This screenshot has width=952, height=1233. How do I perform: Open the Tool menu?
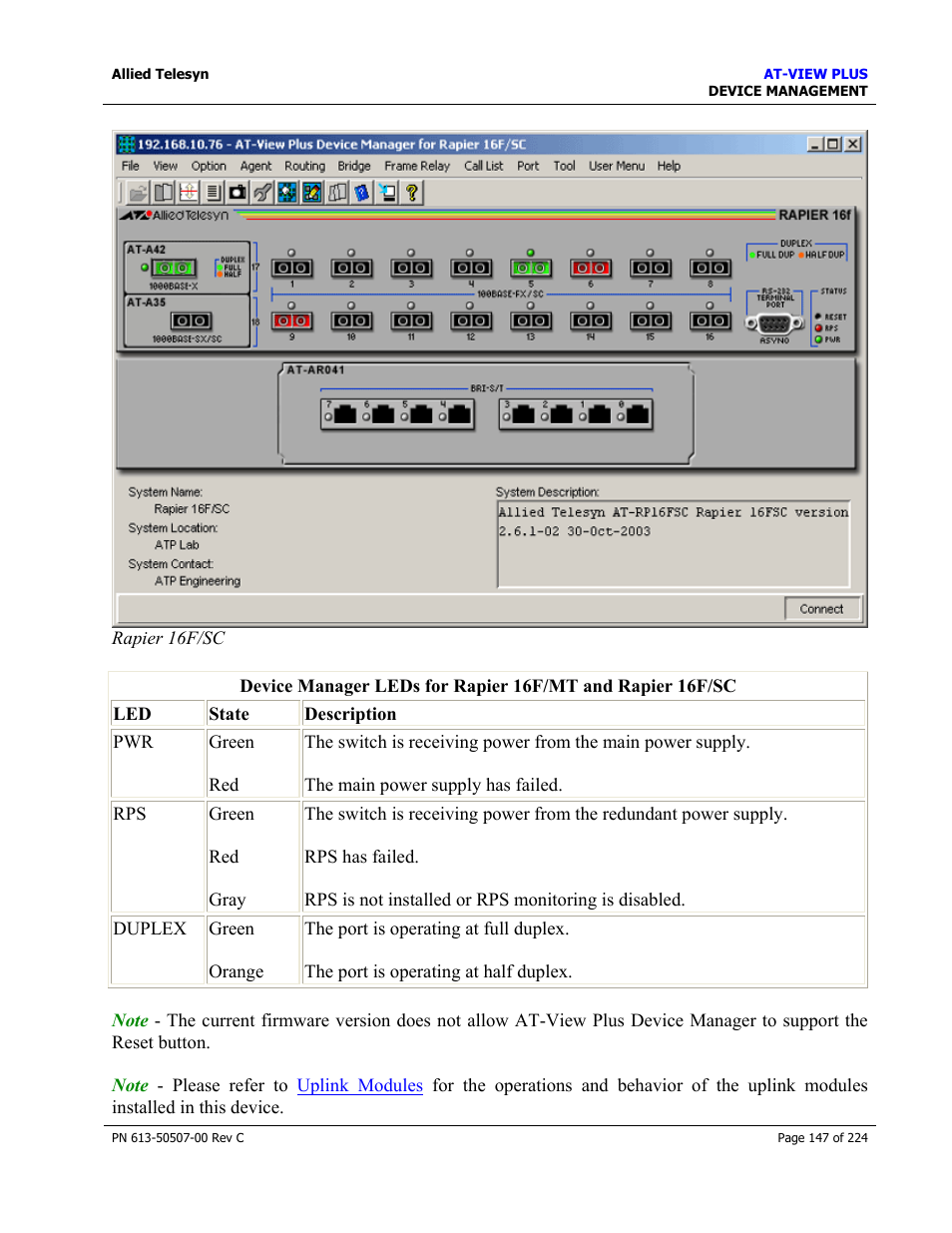coord(565,166)
